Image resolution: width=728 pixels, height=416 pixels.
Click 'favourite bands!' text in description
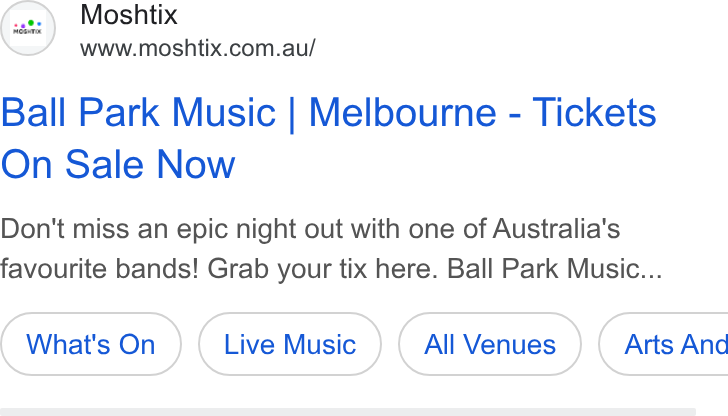tap(99, 269)
